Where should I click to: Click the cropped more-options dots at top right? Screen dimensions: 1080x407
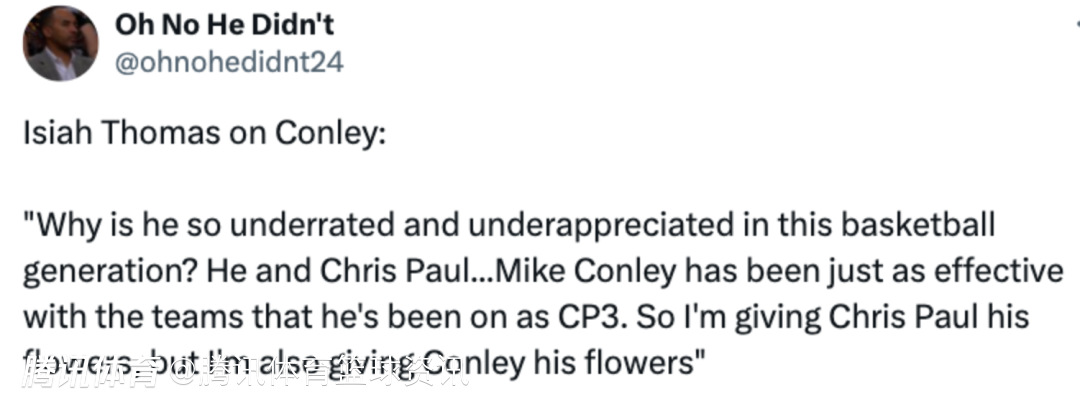(1077, 25)
